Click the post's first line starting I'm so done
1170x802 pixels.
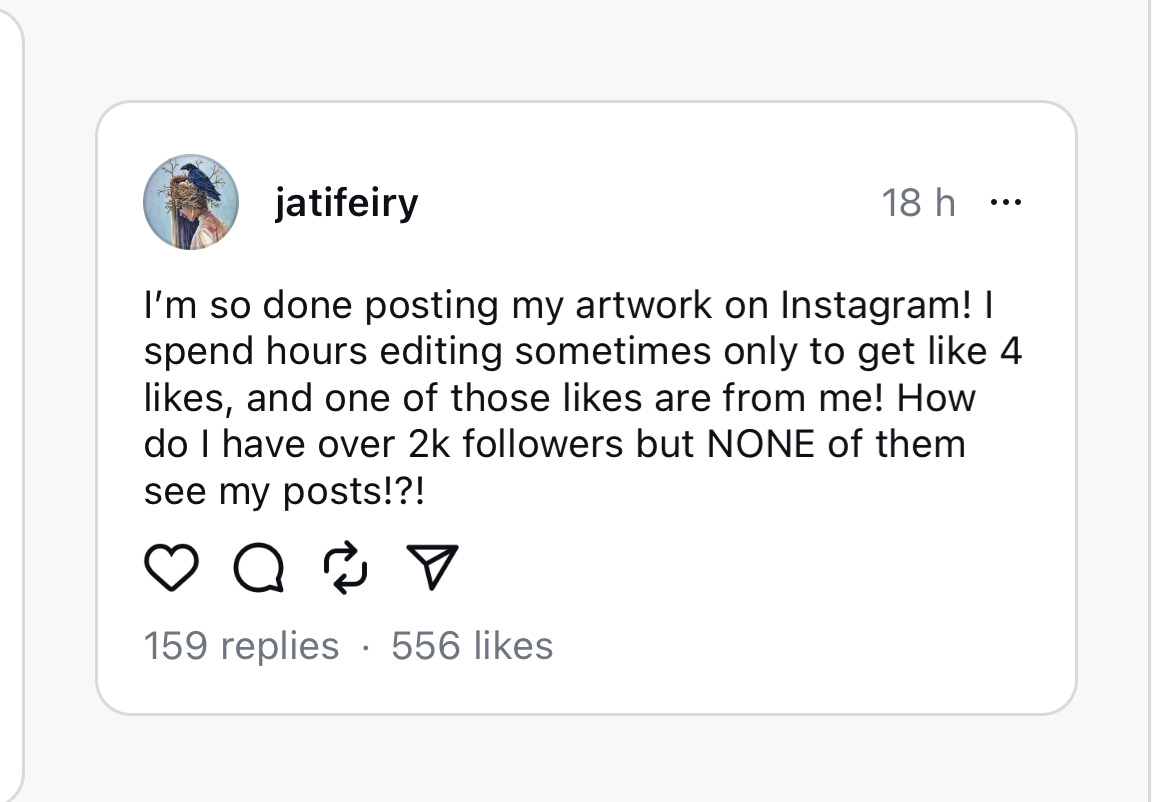pyautogui.click(x=569, y=305)
